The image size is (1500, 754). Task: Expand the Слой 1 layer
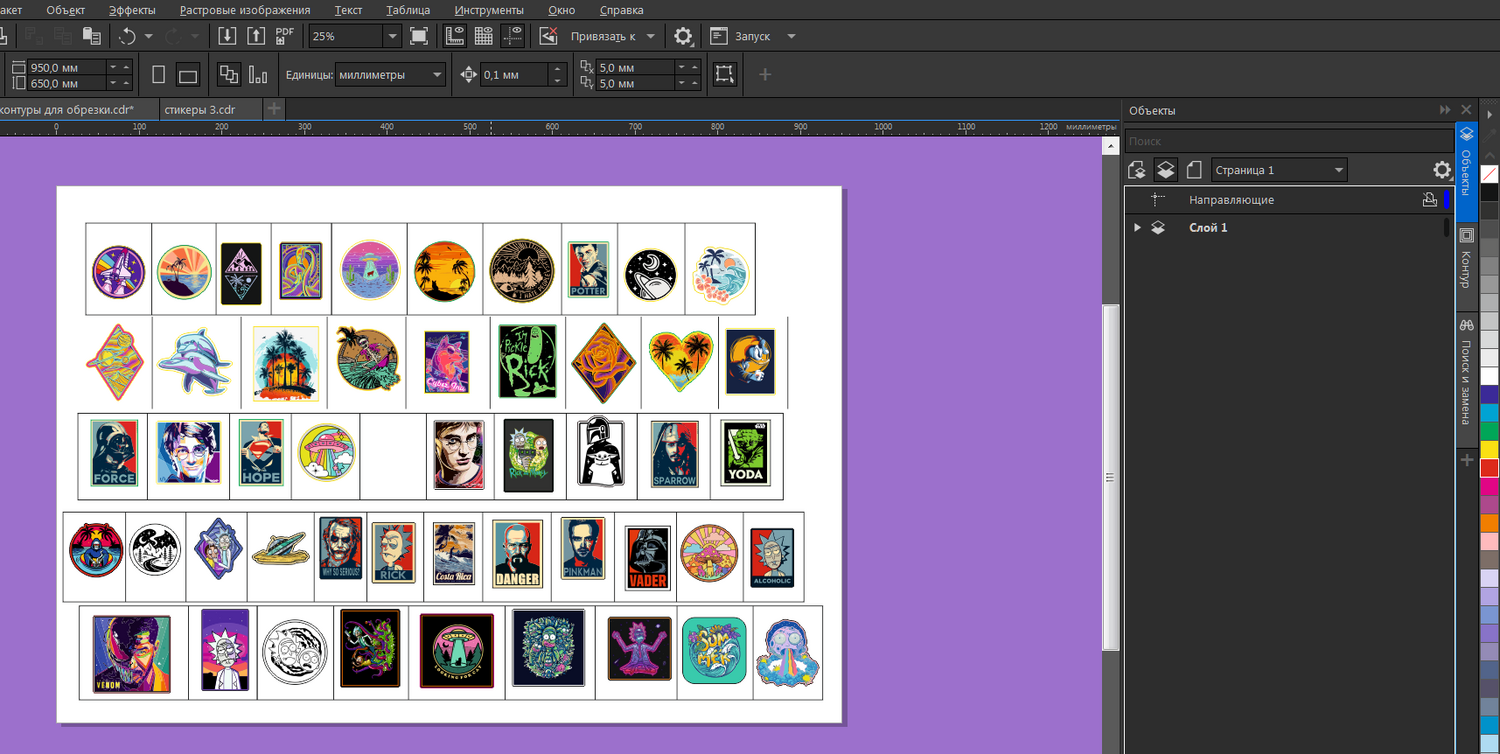click(1137, 228)
